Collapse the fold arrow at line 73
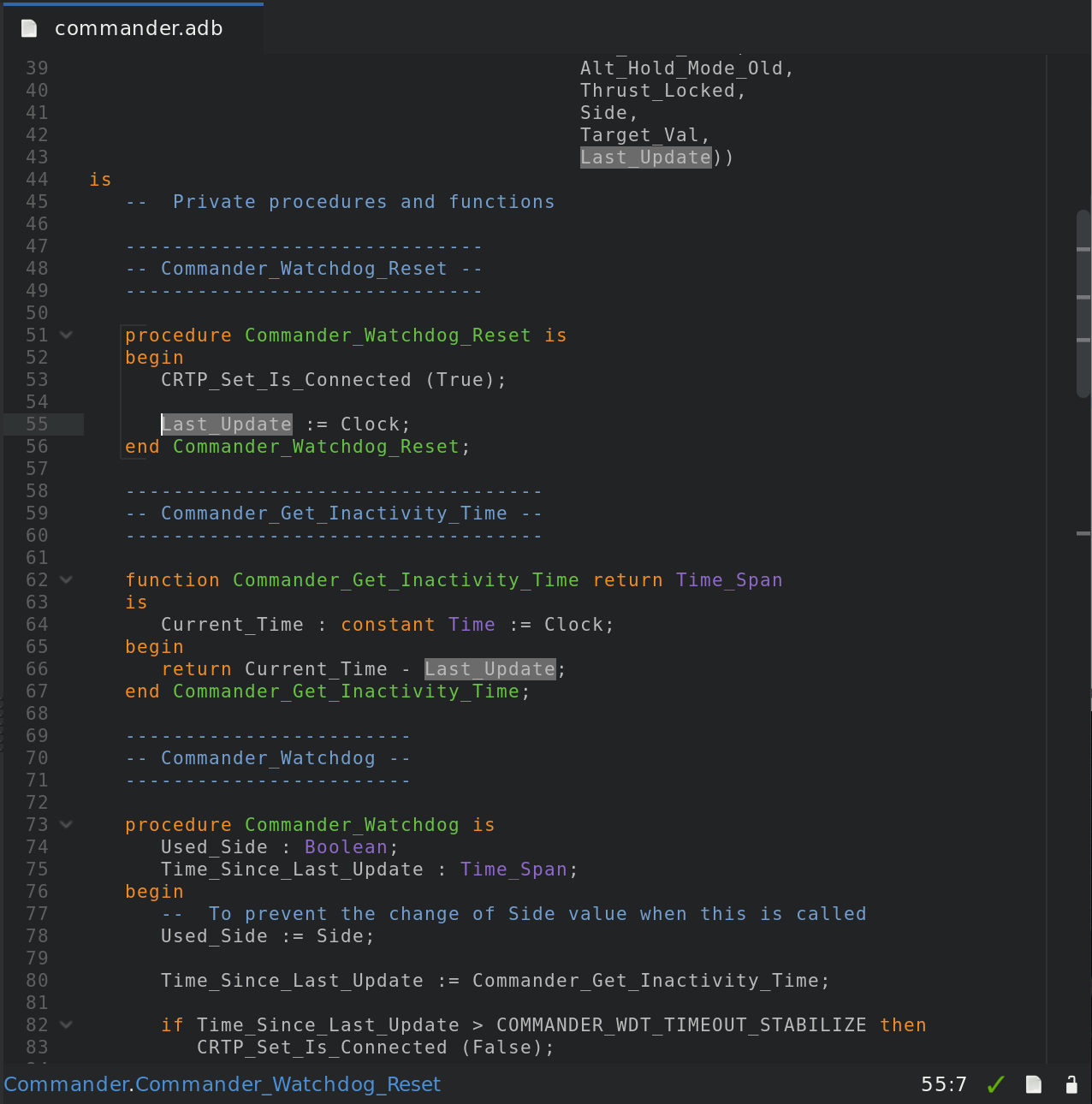 66,825
